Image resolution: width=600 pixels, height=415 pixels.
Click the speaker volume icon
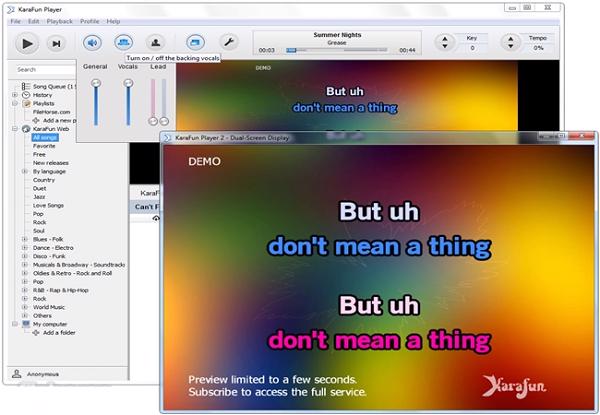92,43
